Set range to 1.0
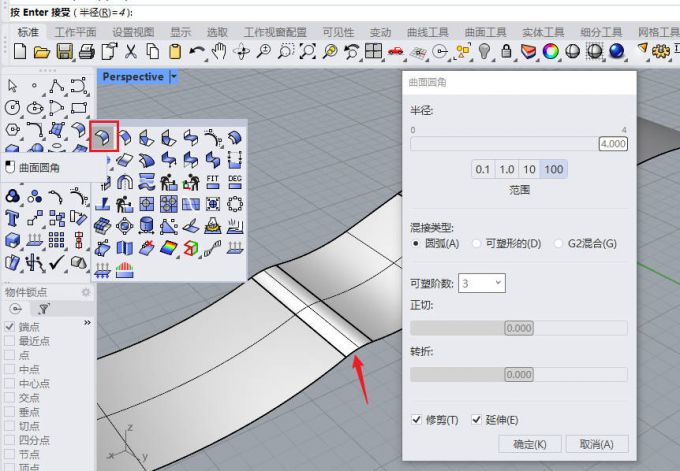The image size is (680, 471). click(507, 169)
